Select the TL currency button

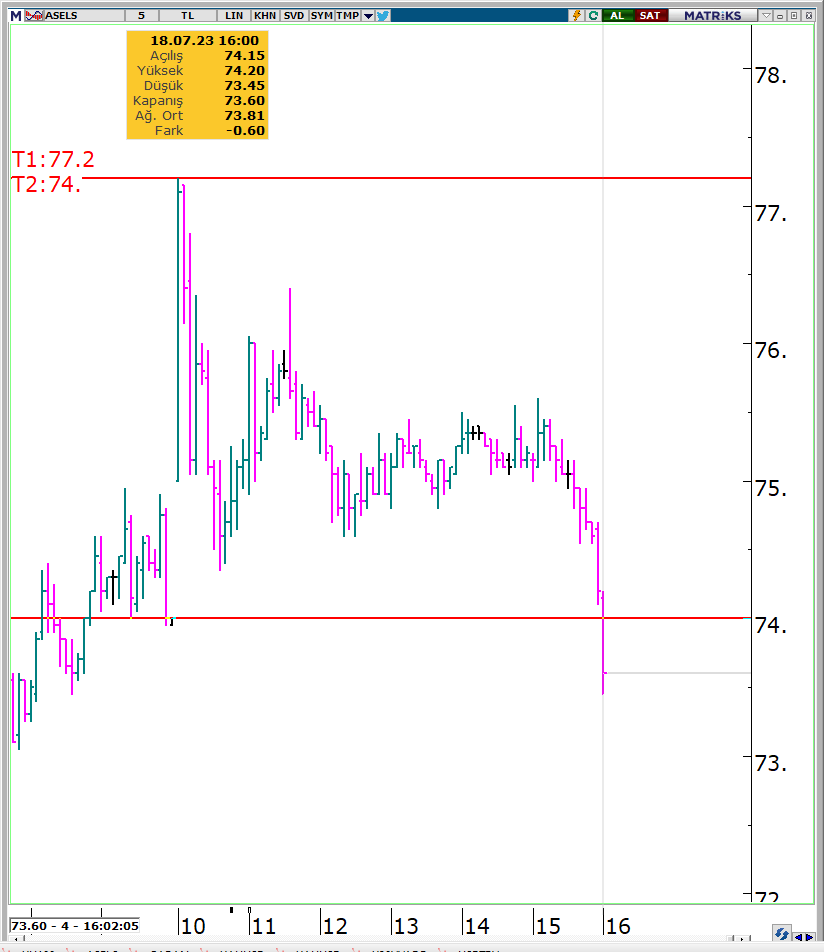coord(188,16)
